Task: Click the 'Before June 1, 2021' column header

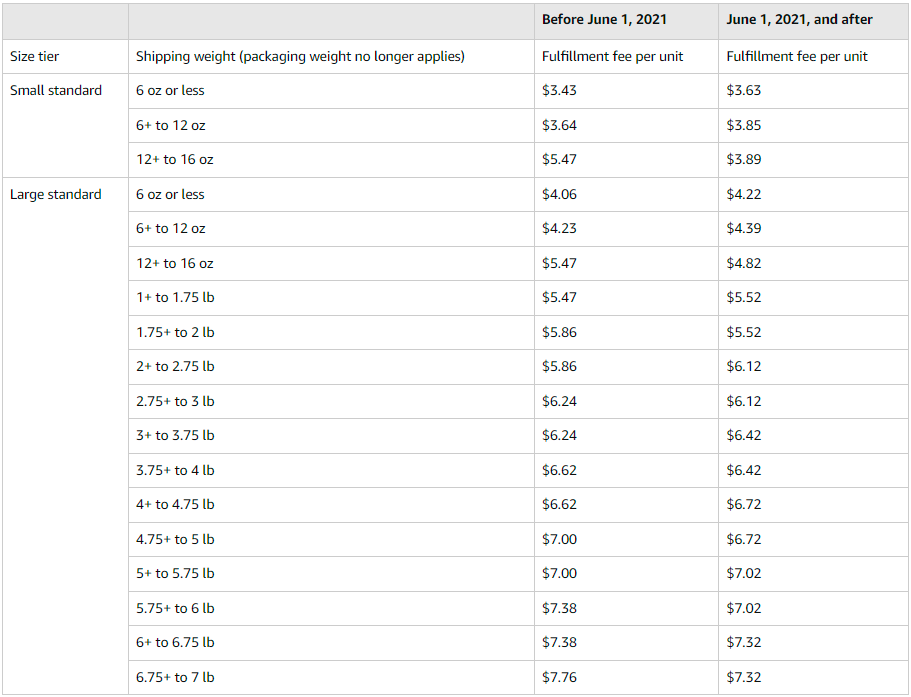Action: pos(626,21)
